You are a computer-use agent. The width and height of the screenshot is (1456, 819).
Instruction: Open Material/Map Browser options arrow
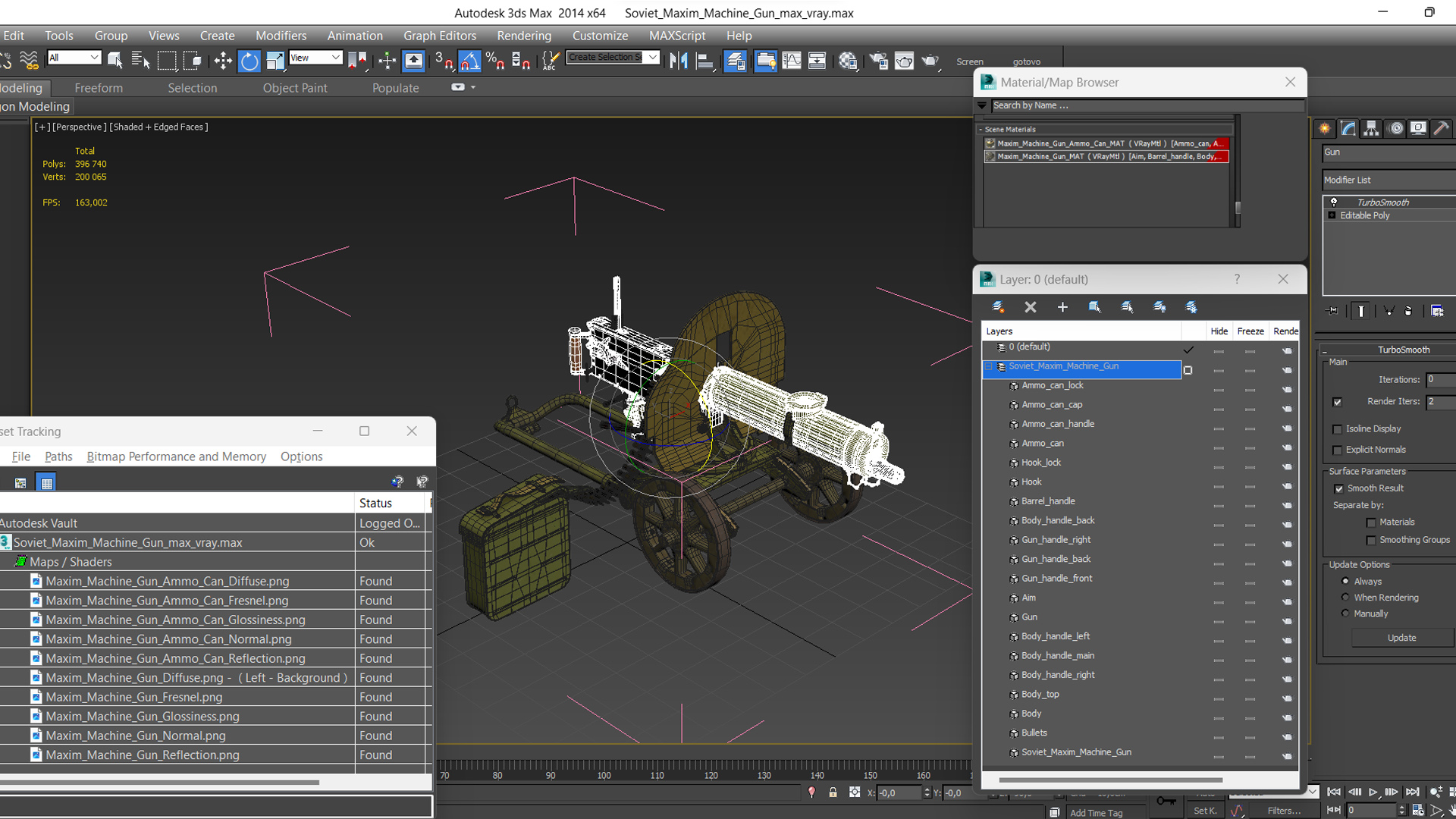982,105
